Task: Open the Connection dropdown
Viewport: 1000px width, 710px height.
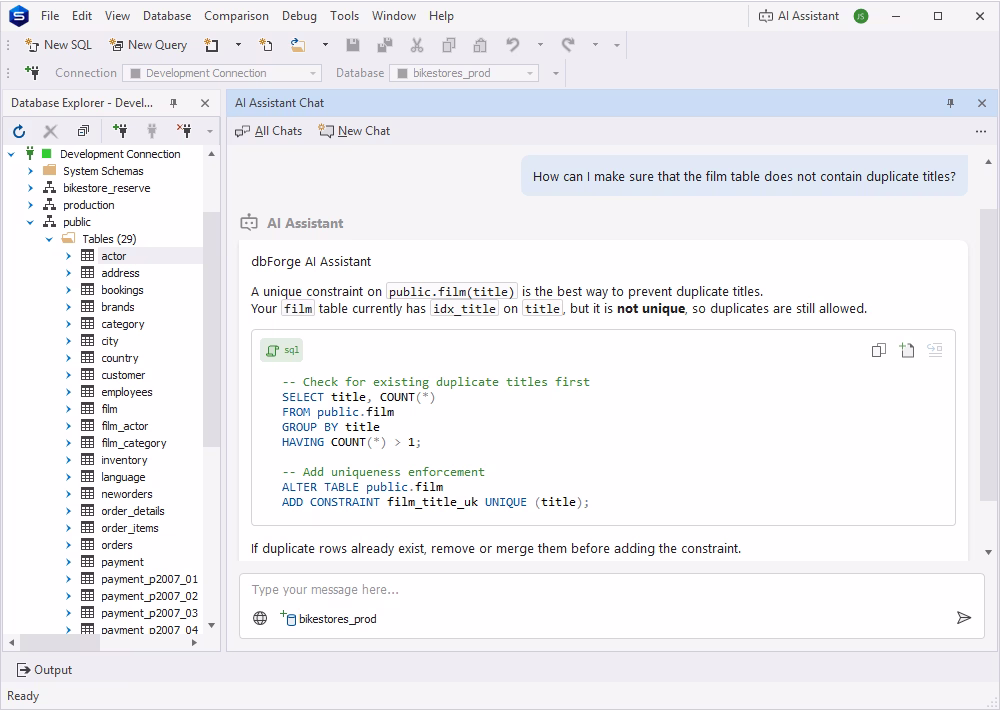Action: [312, 73]
